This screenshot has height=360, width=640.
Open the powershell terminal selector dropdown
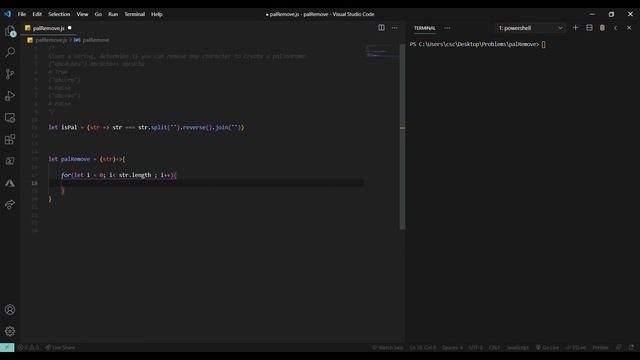coord(530,28)
